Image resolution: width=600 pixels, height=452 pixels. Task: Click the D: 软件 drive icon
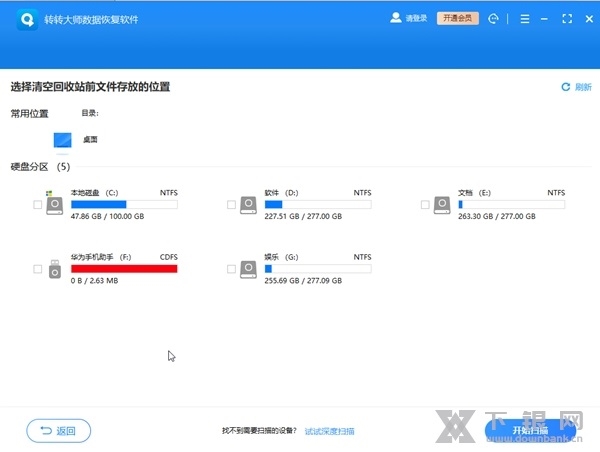248,205
